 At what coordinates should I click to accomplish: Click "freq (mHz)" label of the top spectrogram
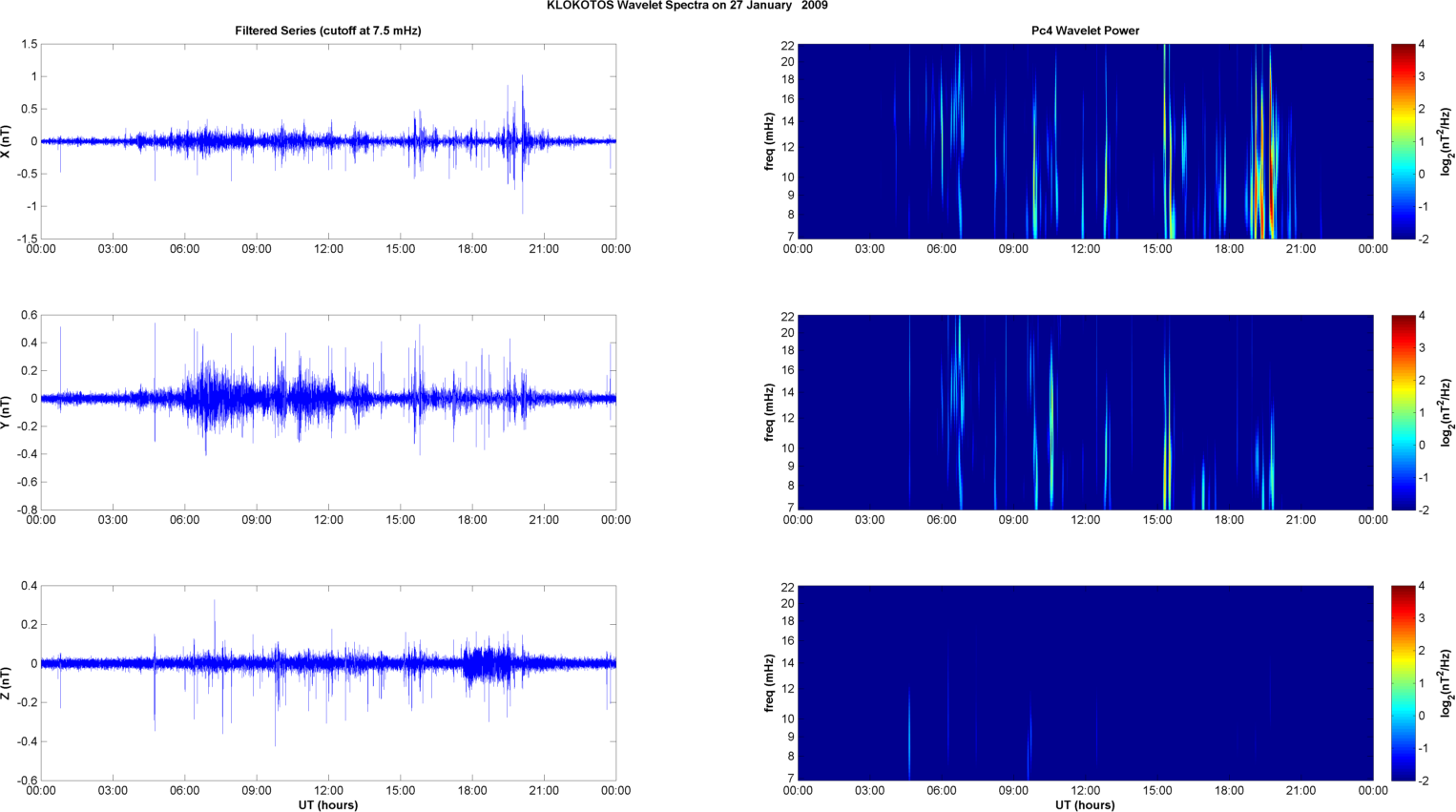point(769,141)
